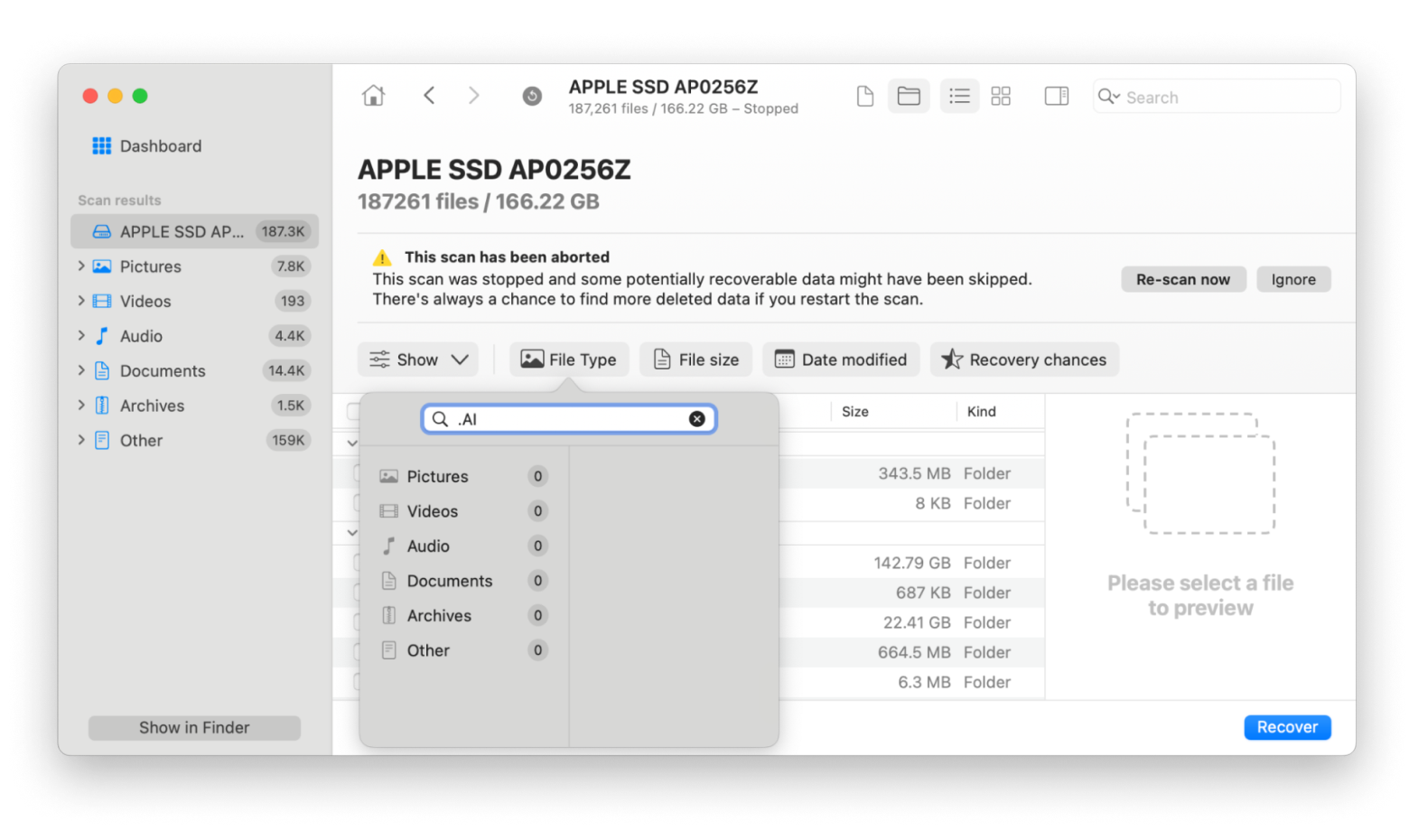The image size is (1409, 840).
Task: Click the blue Recover button
Action: click(x=1287, y=727)
